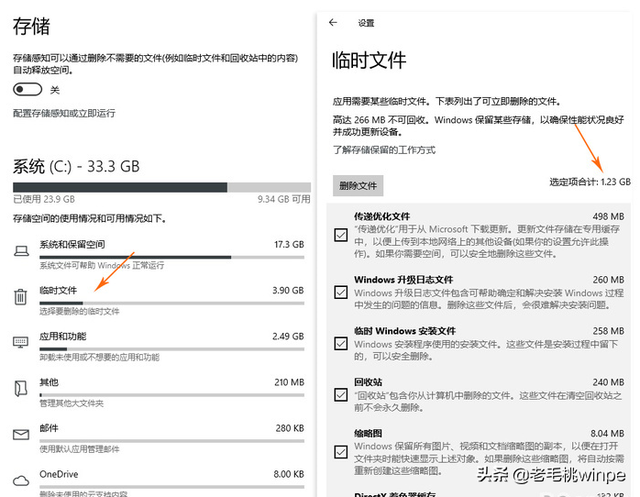Uncheck the 缩略图 checkbox
This screenshot has height=497, width=640.
click(341, 452)
